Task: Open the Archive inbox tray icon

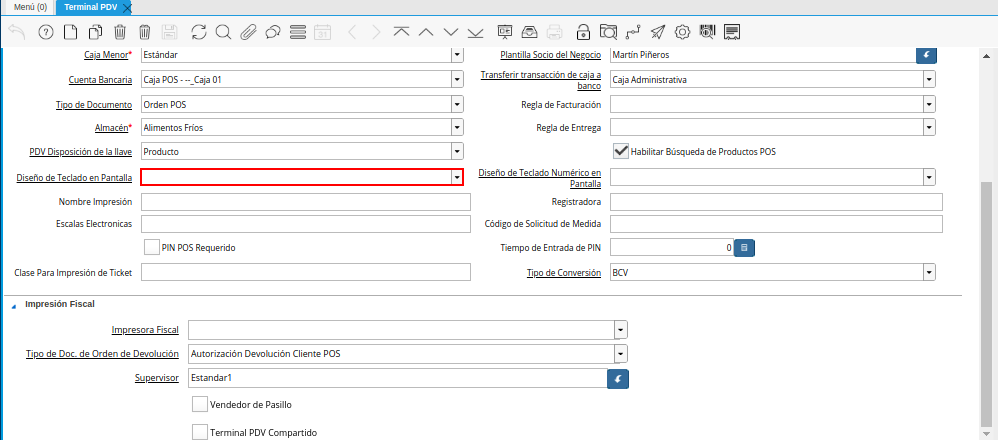Action: [530, 32]
